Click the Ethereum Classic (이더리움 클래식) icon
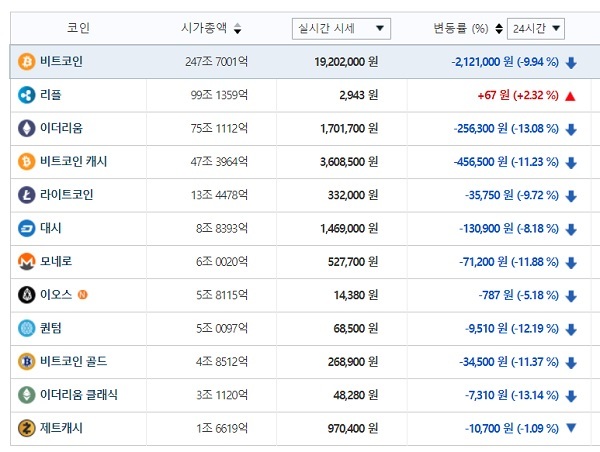This screenshot has width=600, height=452. coord(26,395)
